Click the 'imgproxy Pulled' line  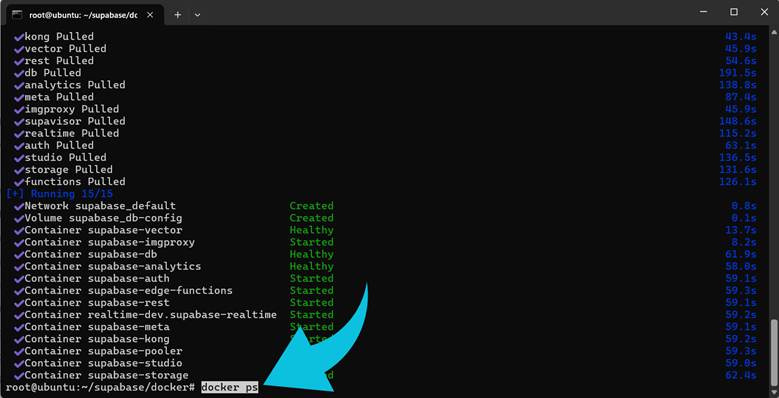pyautogui.click(x=72, y=109)
